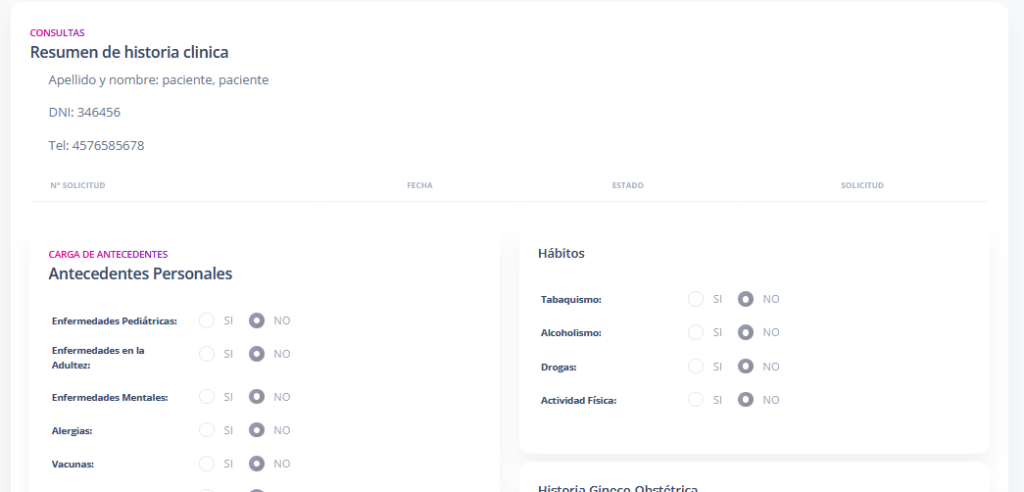Set Tabaquismo to NO
The height and width of the screenshot is (492, 1024).
pos(746,299)
